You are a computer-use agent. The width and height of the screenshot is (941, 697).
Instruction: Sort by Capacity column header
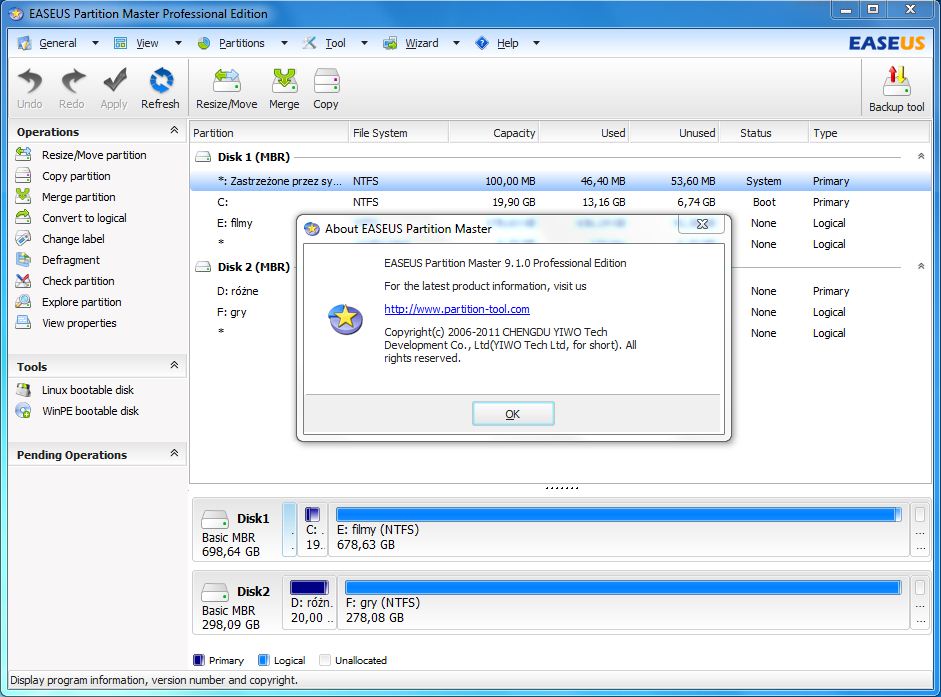(493, 133)
